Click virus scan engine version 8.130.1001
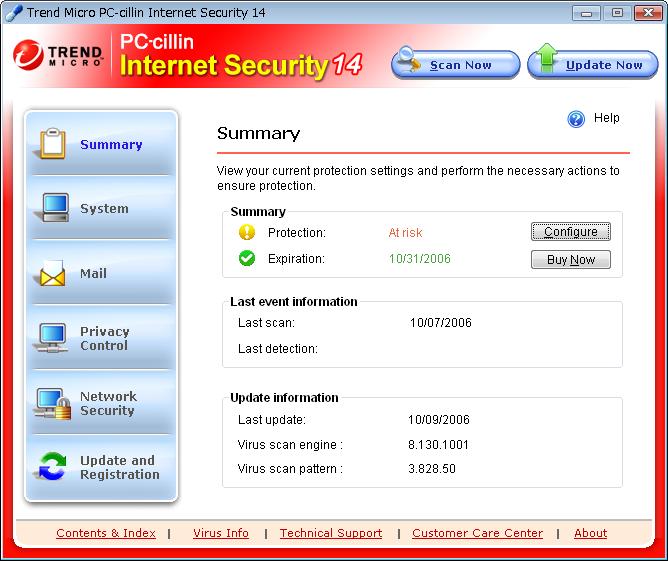This screenshot has width=668, height=561. tap(438, 445)
